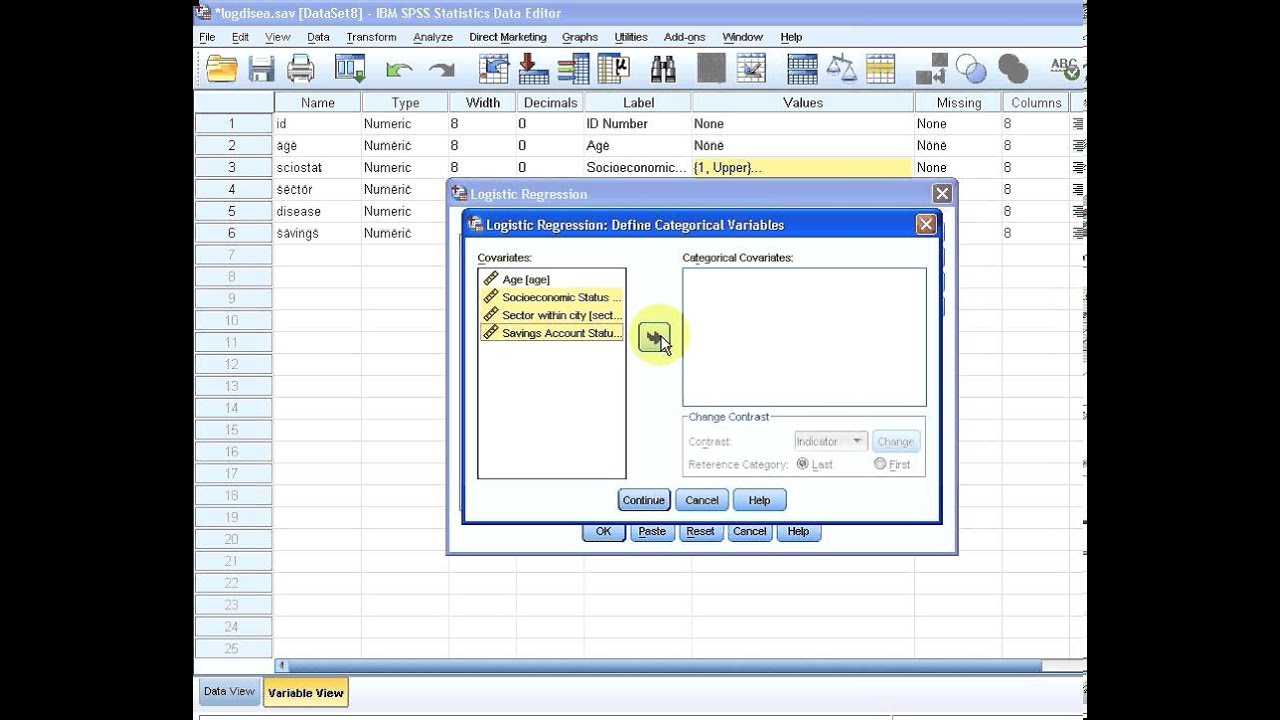
Task: Open the Utilities menu
Action: [631, 37]
